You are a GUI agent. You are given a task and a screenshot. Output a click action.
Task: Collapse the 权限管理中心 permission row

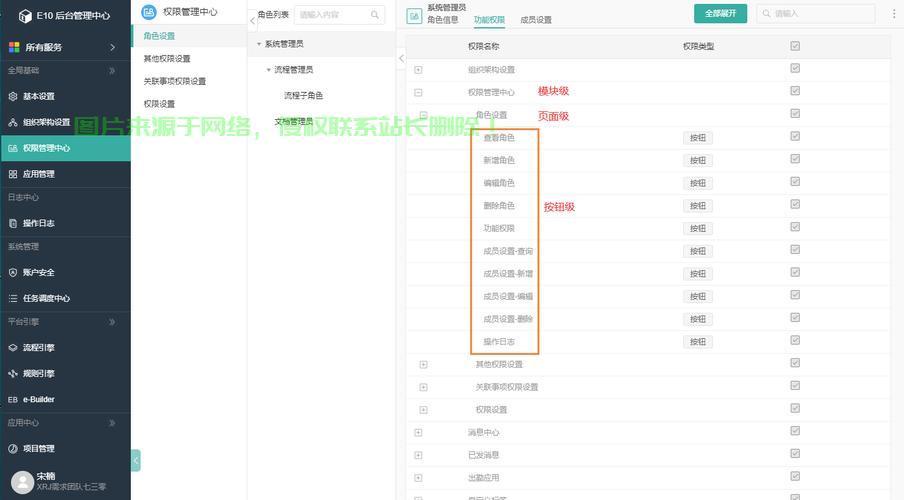(418, 92)
